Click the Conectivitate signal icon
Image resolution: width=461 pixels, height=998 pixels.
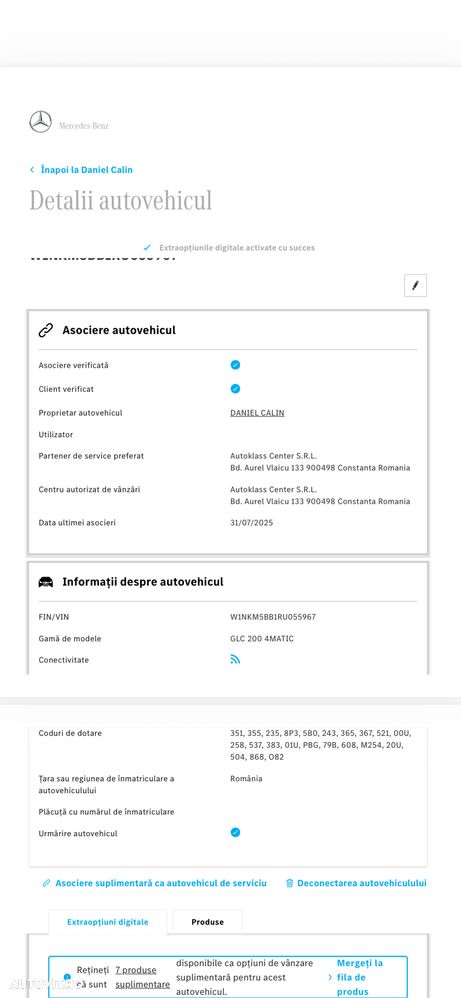(x=235, y=660)
